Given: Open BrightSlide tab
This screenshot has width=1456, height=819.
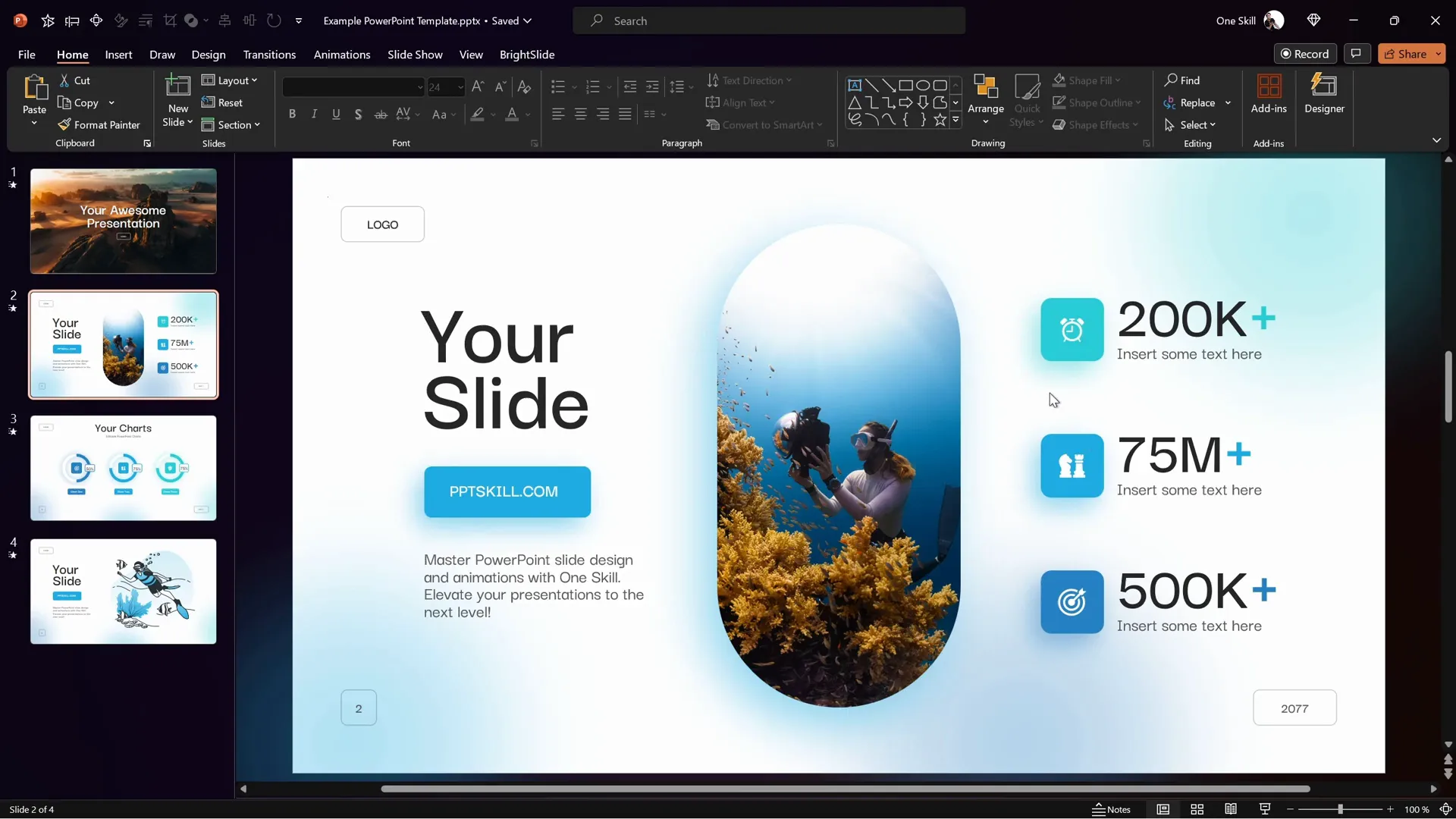Looking at the screenshot, I should click(x=527, y=55).
